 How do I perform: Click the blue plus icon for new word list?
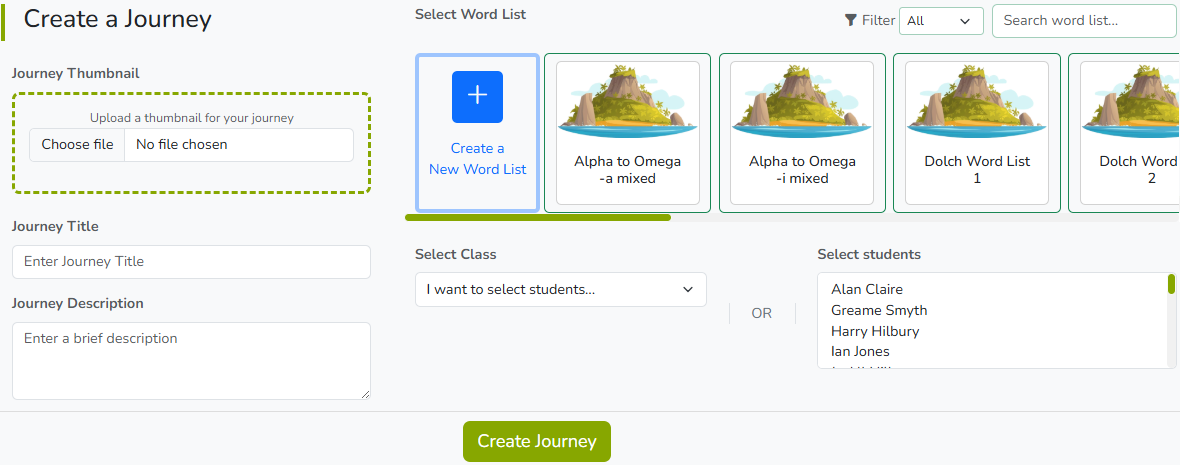477,96
